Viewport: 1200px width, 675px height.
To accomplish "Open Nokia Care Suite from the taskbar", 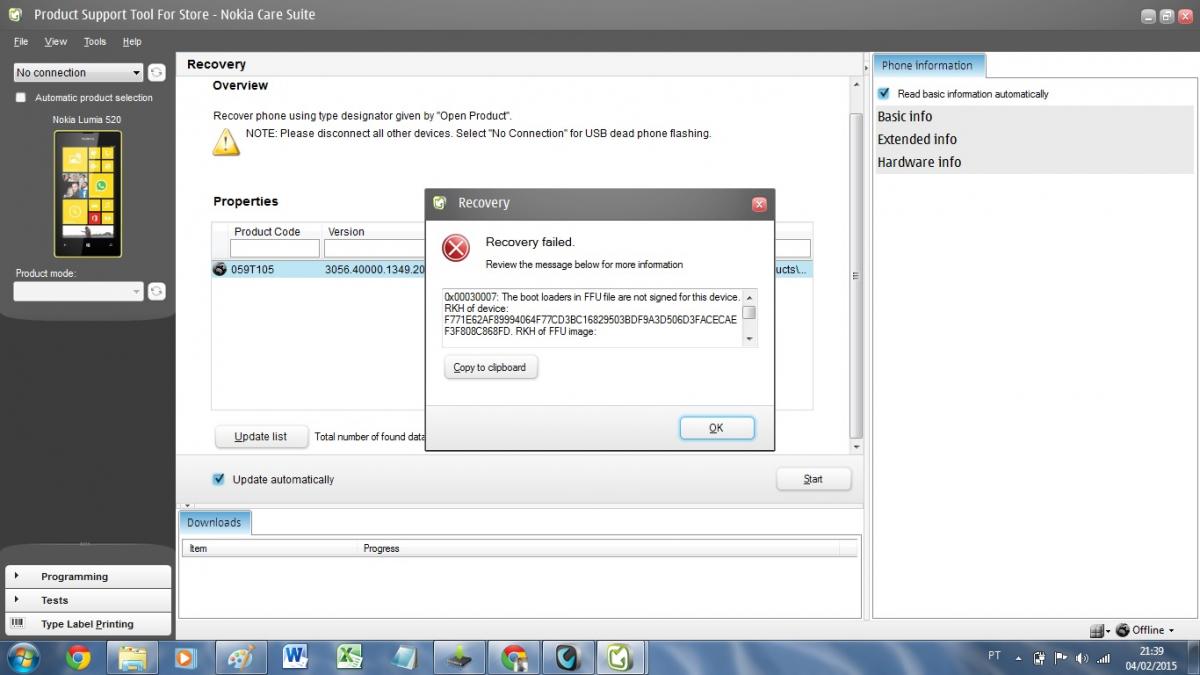I will click(620, 657).
